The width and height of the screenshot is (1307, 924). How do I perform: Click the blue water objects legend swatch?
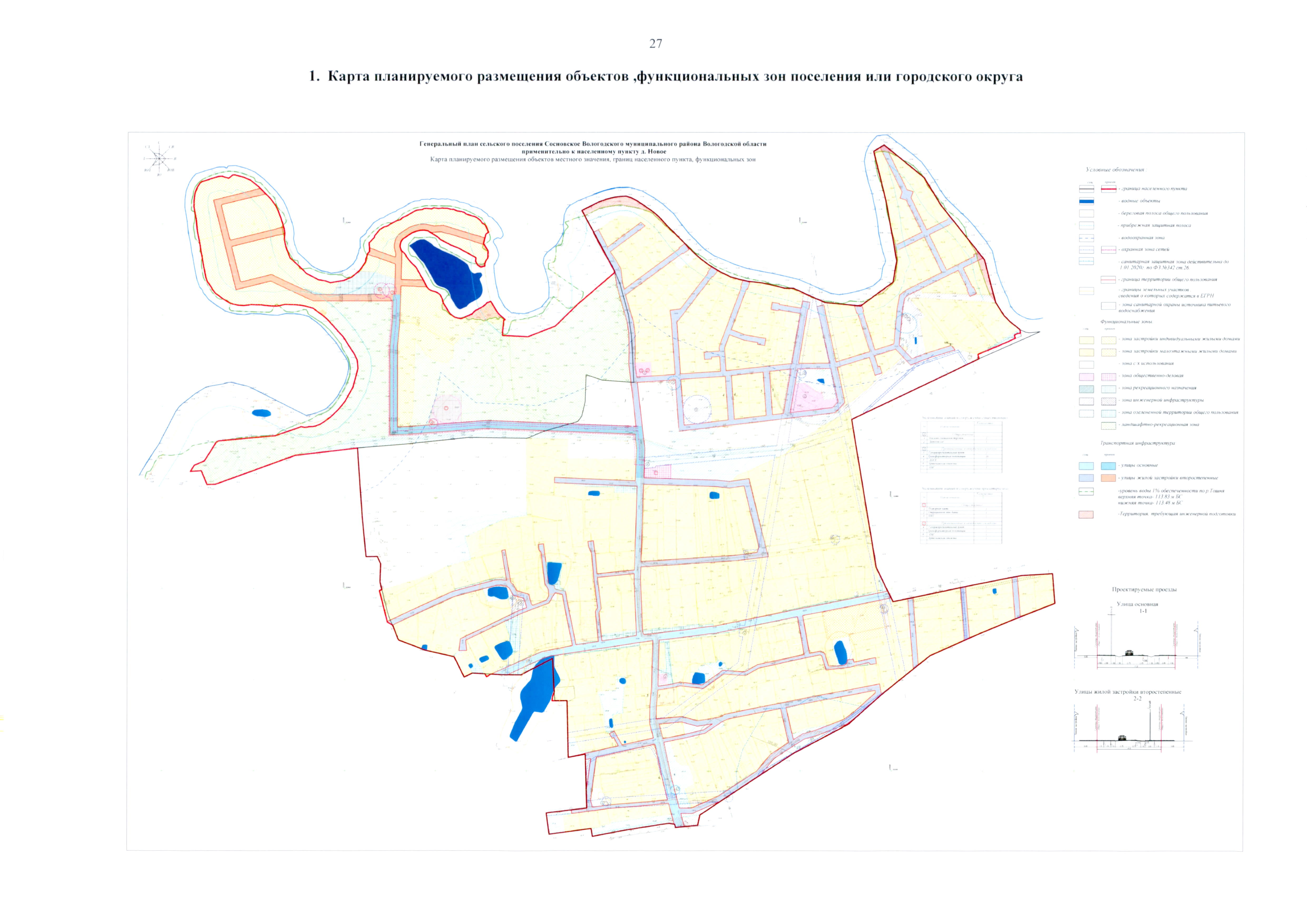(1086, 201)
